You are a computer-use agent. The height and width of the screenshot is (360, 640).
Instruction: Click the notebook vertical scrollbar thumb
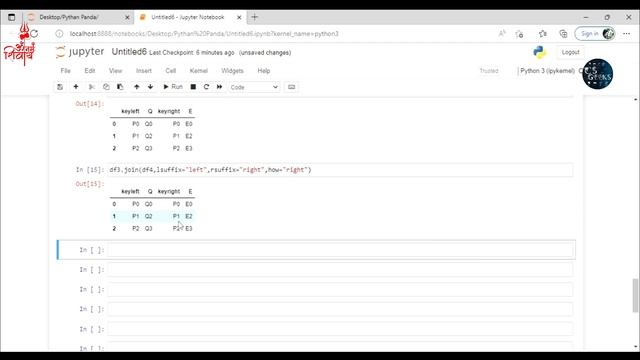pyautogui.click(x=636, y=295)
